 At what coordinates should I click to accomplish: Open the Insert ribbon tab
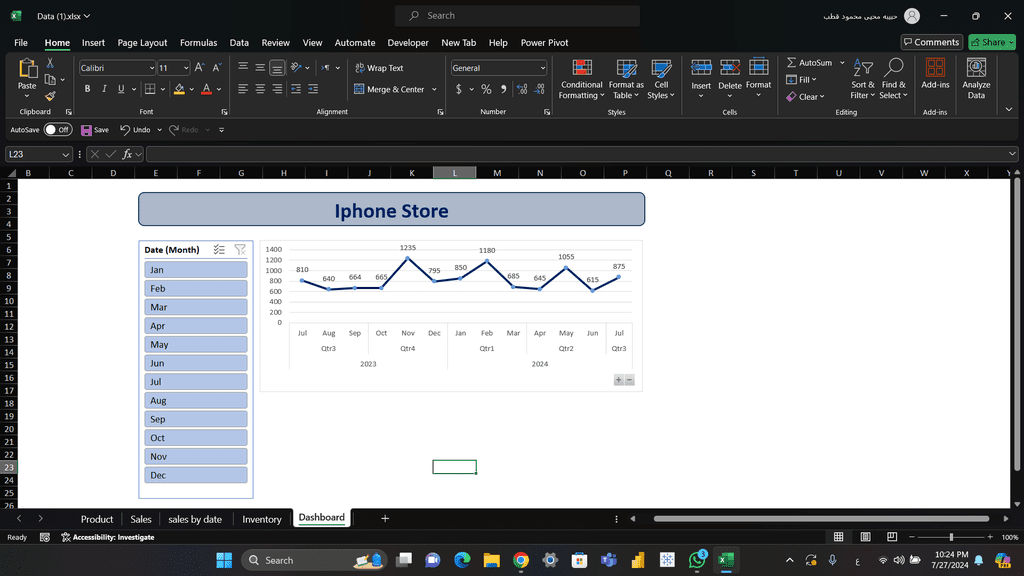(93, 42)
